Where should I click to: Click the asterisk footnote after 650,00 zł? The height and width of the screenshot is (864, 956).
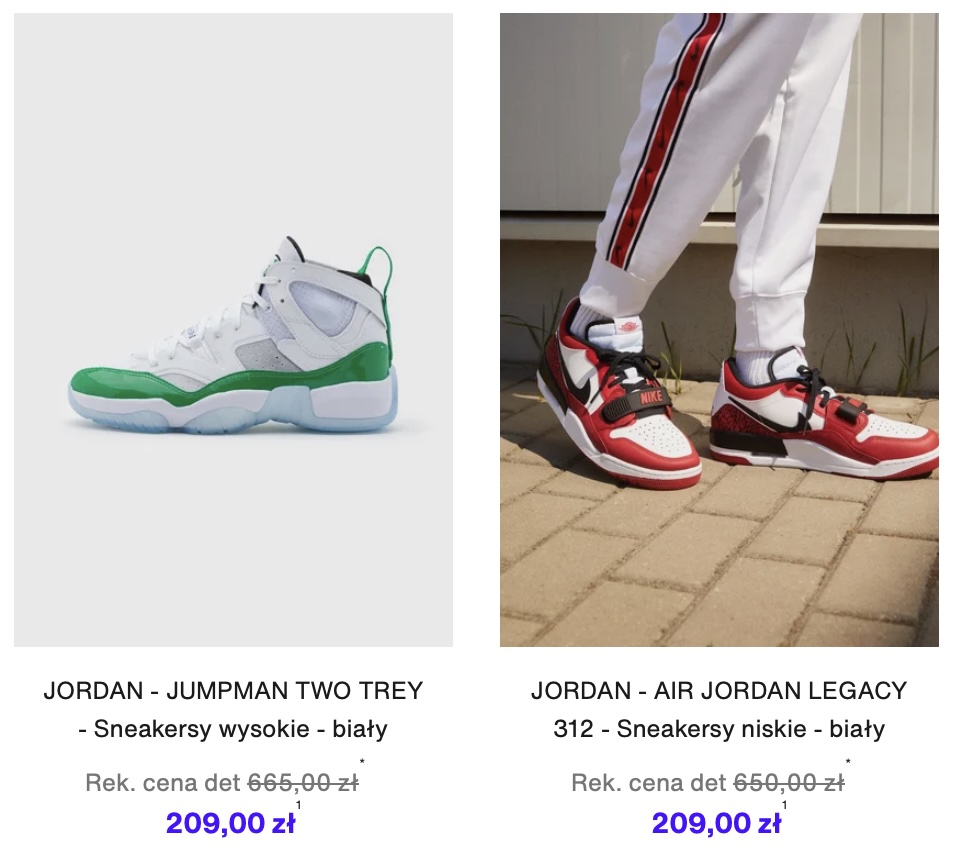[848, 762]
